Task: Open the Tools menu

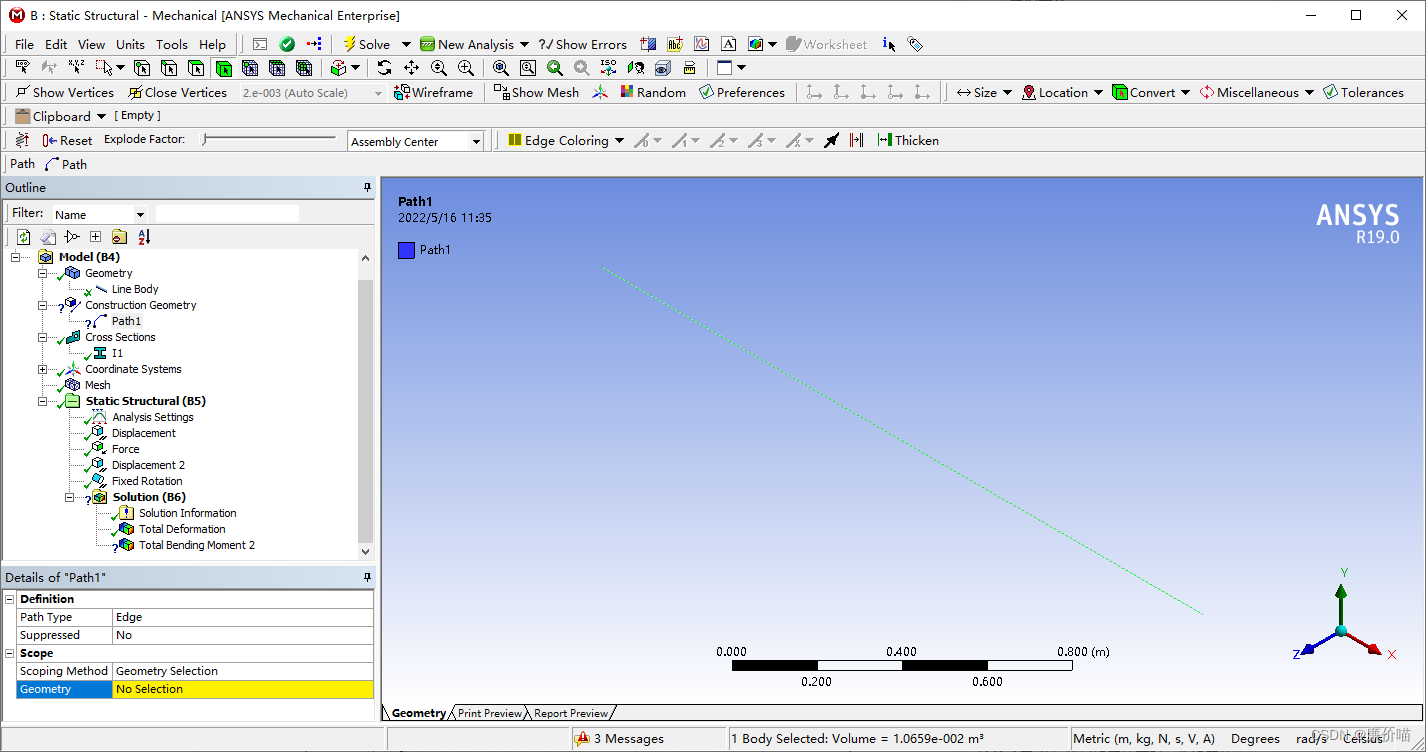Action: (171, 44)
